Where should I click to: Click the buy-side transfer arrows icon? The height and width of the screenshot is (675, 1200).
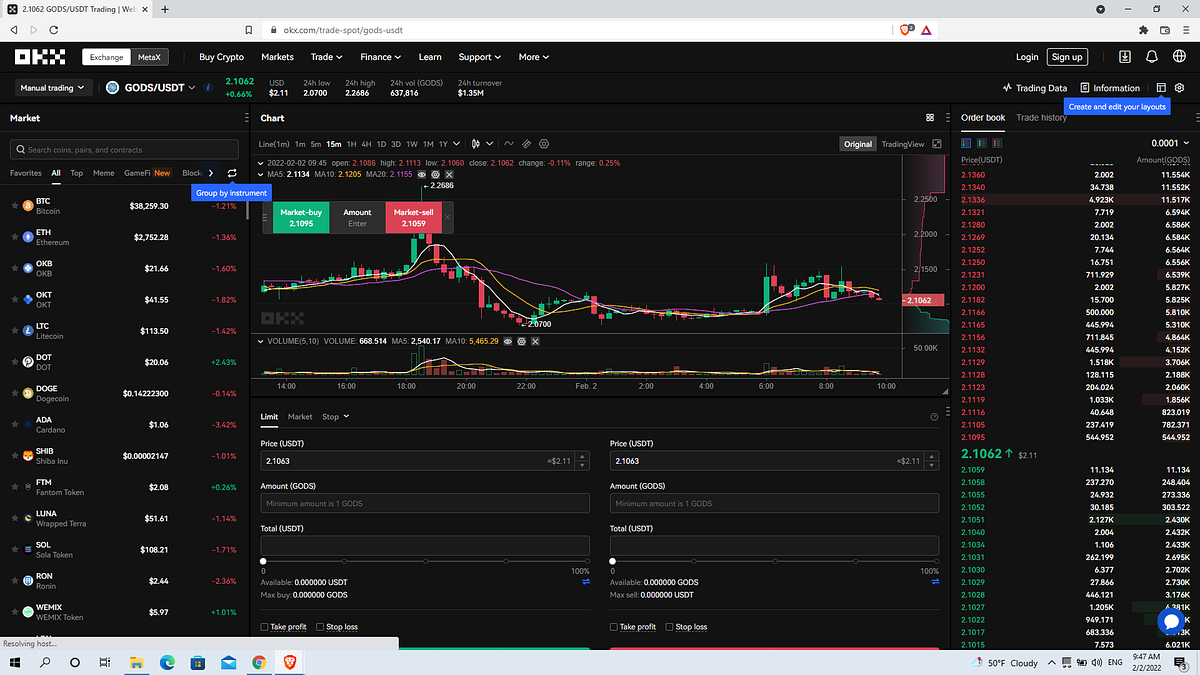[586, 582]
